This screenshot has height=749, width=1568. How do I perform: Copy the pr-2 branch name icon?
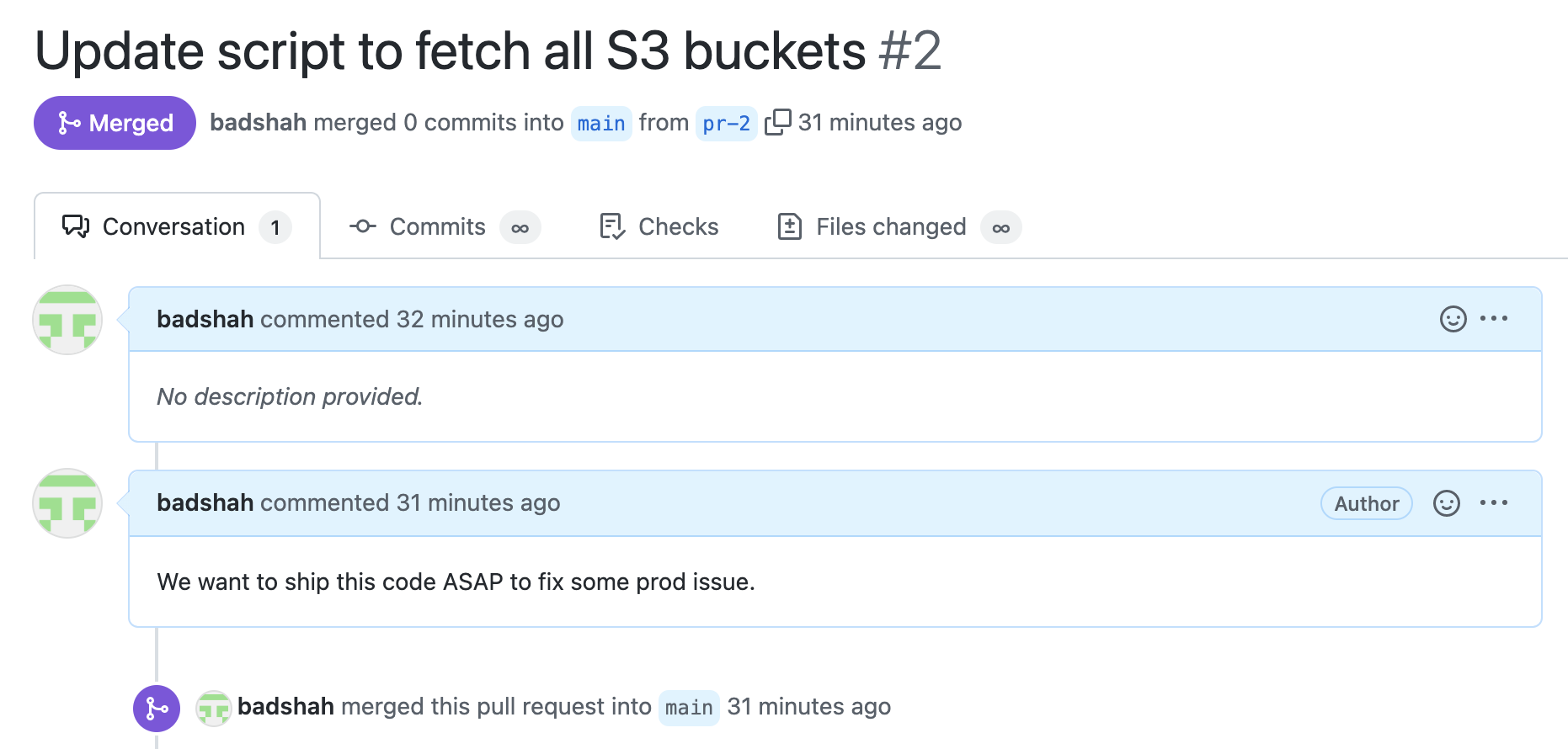777,122
